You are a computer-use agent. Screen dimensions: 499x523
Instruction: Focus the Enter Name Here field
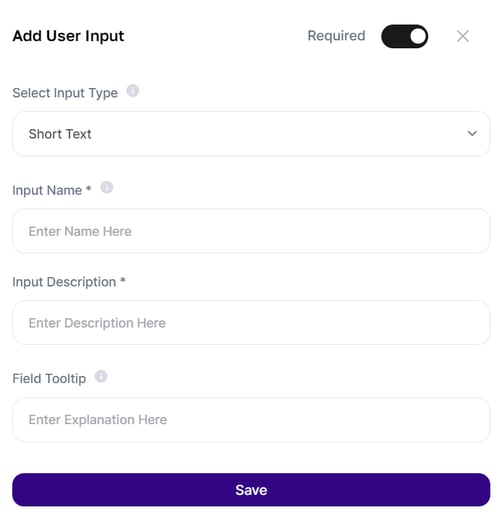pos(251,231)
